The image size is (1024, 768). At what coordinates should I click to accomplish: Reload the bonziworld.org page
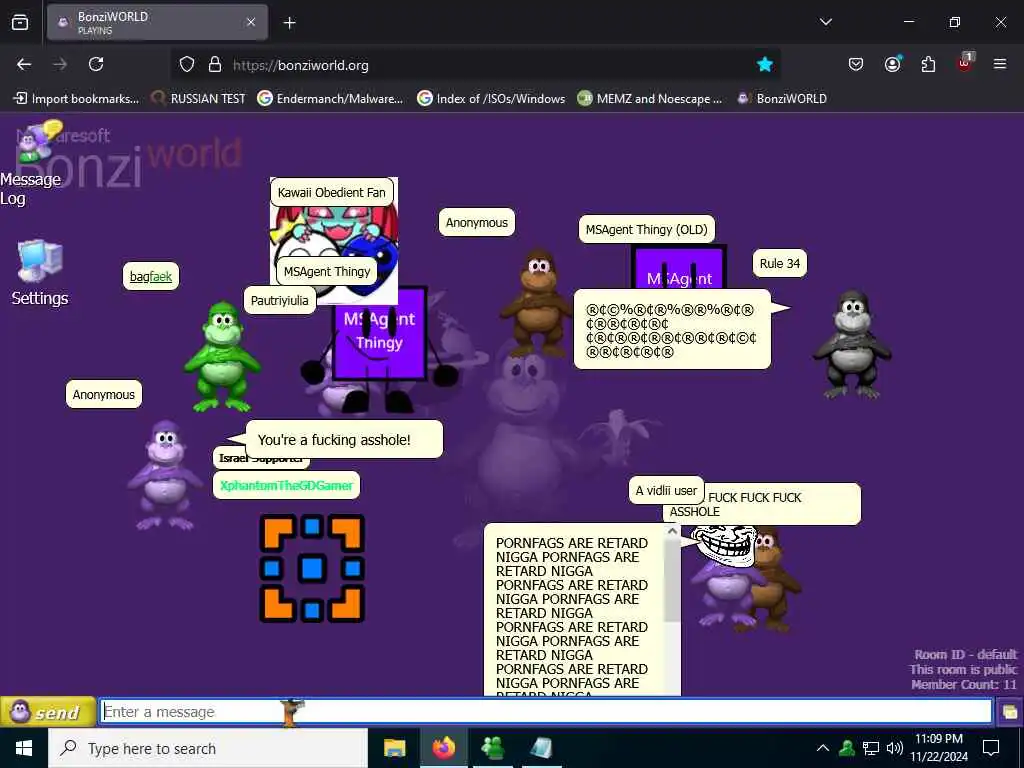pyautogui.click(x=96, y=64)
